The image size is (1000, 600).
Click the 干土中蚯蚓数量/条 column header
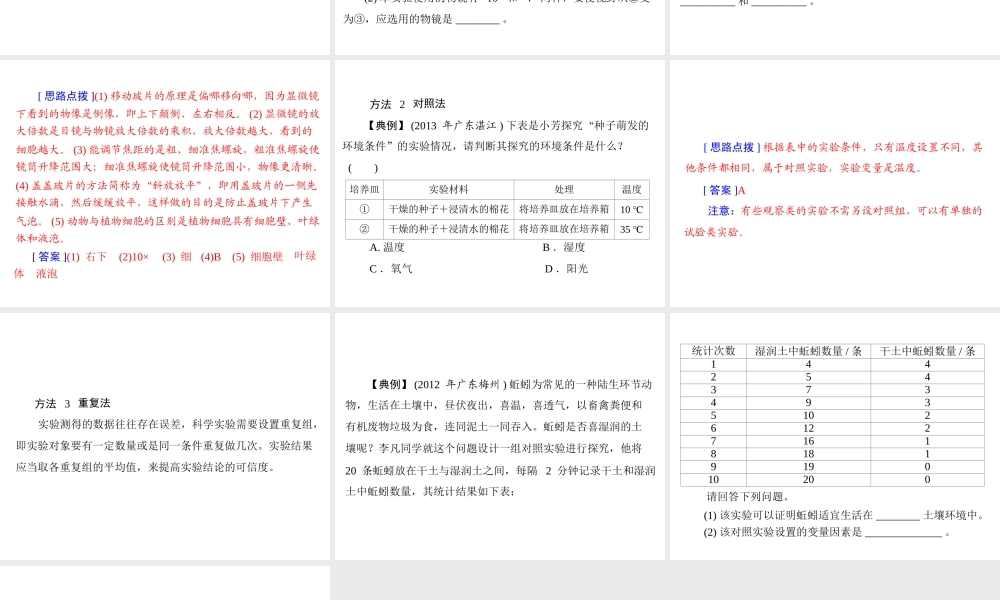coord(927,351)
